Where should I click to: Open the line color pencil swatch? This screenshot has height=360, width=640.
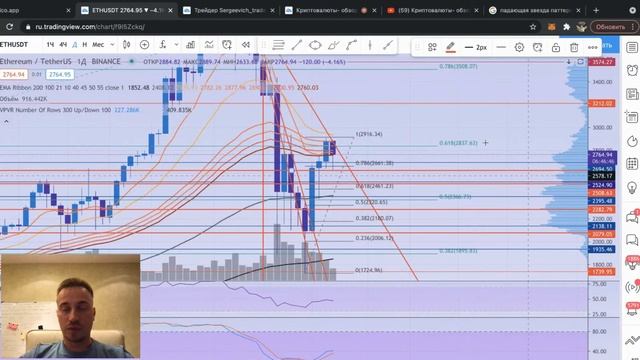[451, 47]
